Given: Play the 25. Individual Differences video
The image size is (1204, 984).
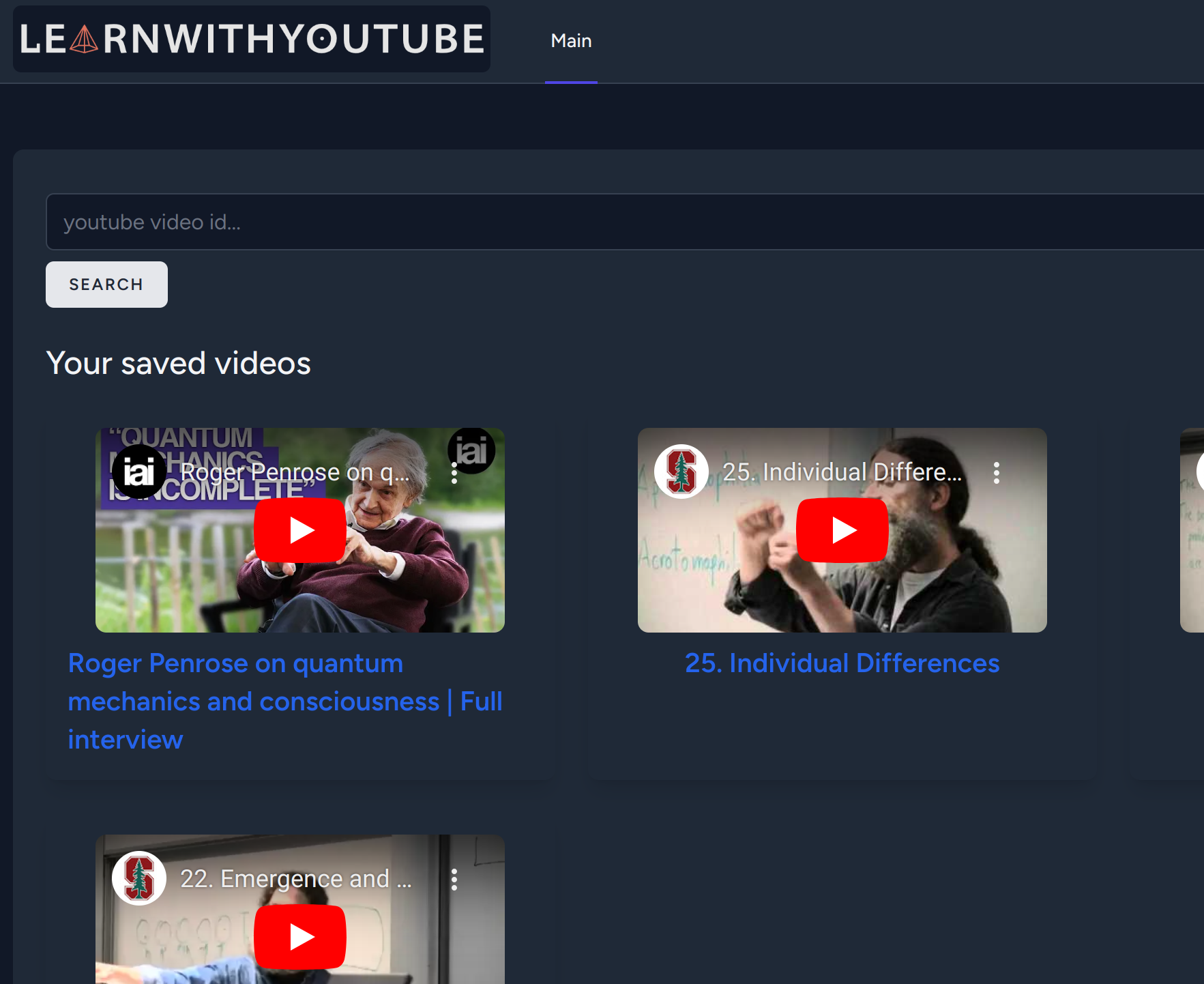Looking at the screenshot, I should tap(842, 530).
